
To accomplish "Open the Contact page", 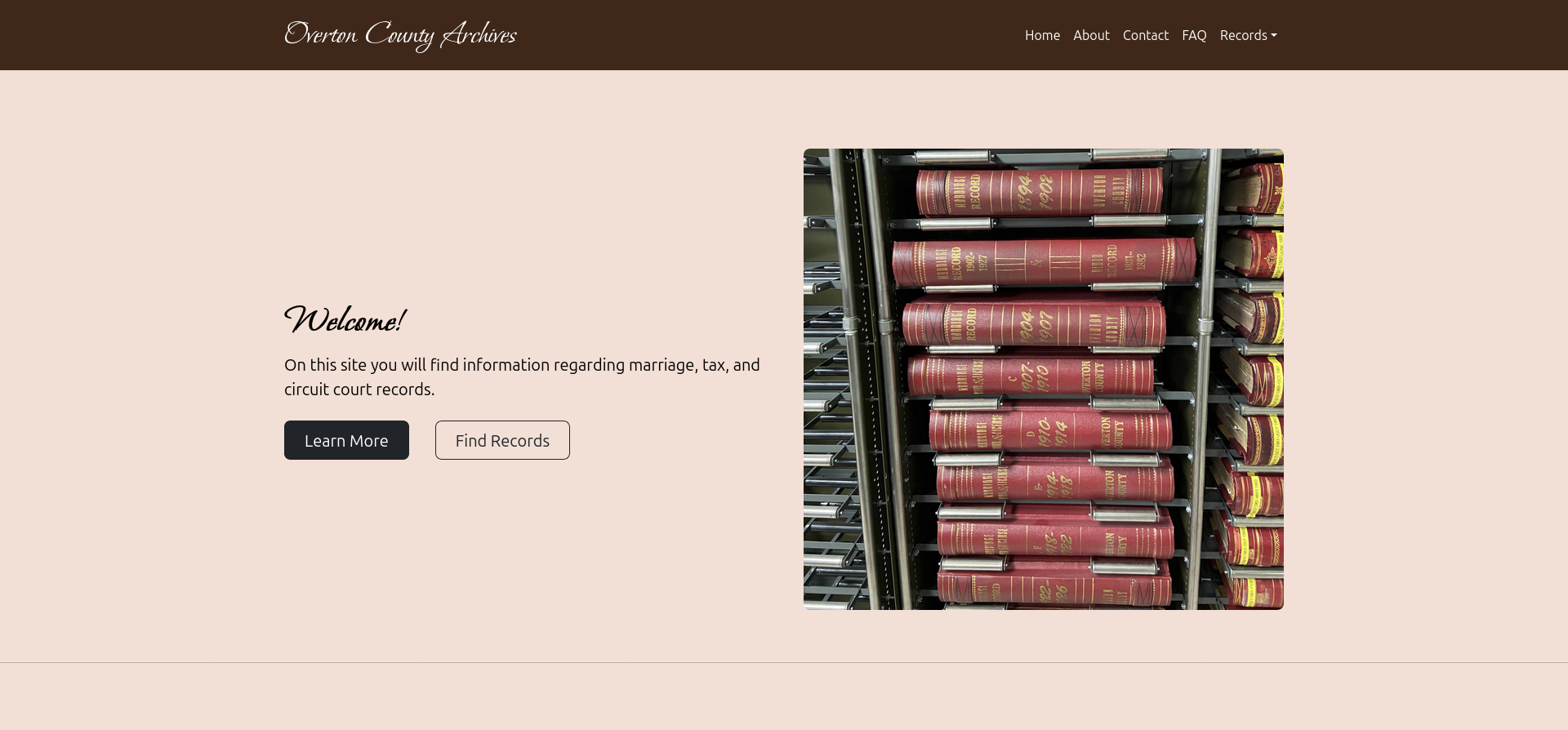I will coord(1145,35).
